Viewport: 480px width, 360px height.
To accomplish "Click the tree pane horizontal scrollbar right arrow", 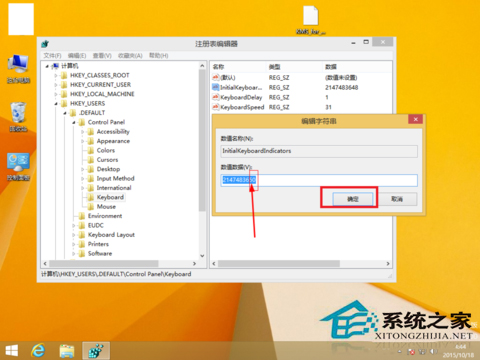I will coord(195,263).
